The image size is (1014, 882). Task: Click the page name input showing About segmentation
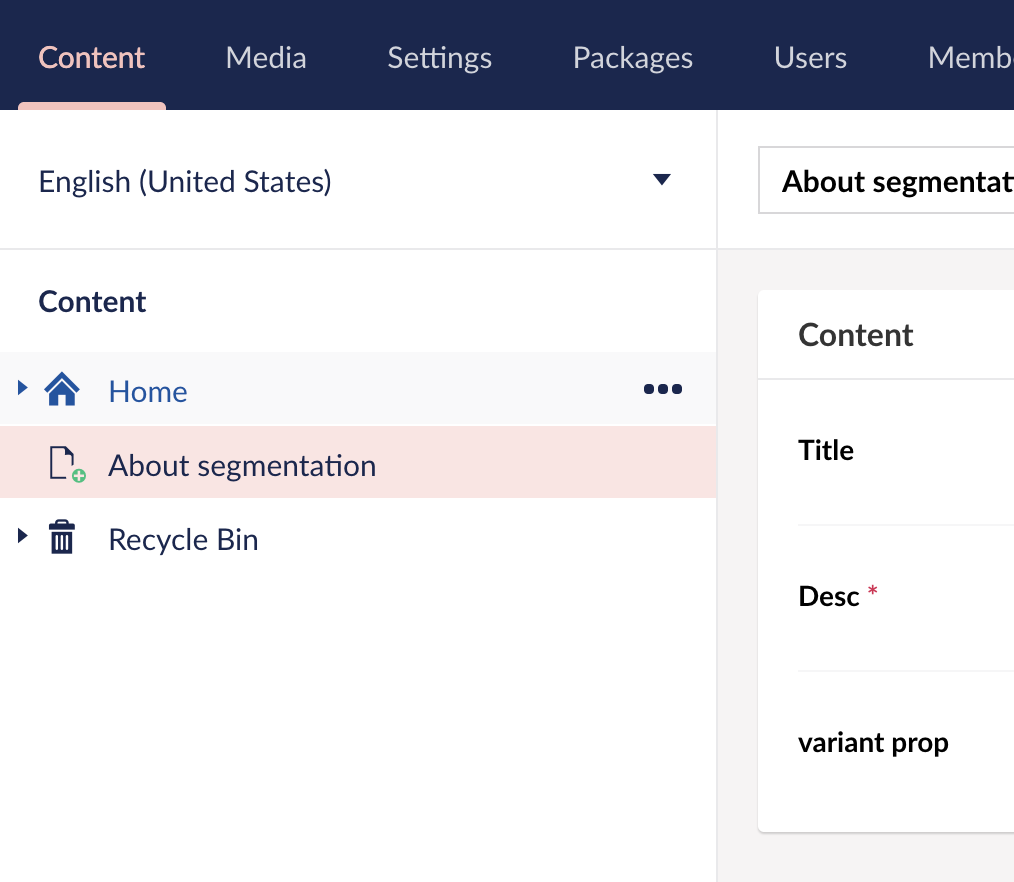coord(900,181)
